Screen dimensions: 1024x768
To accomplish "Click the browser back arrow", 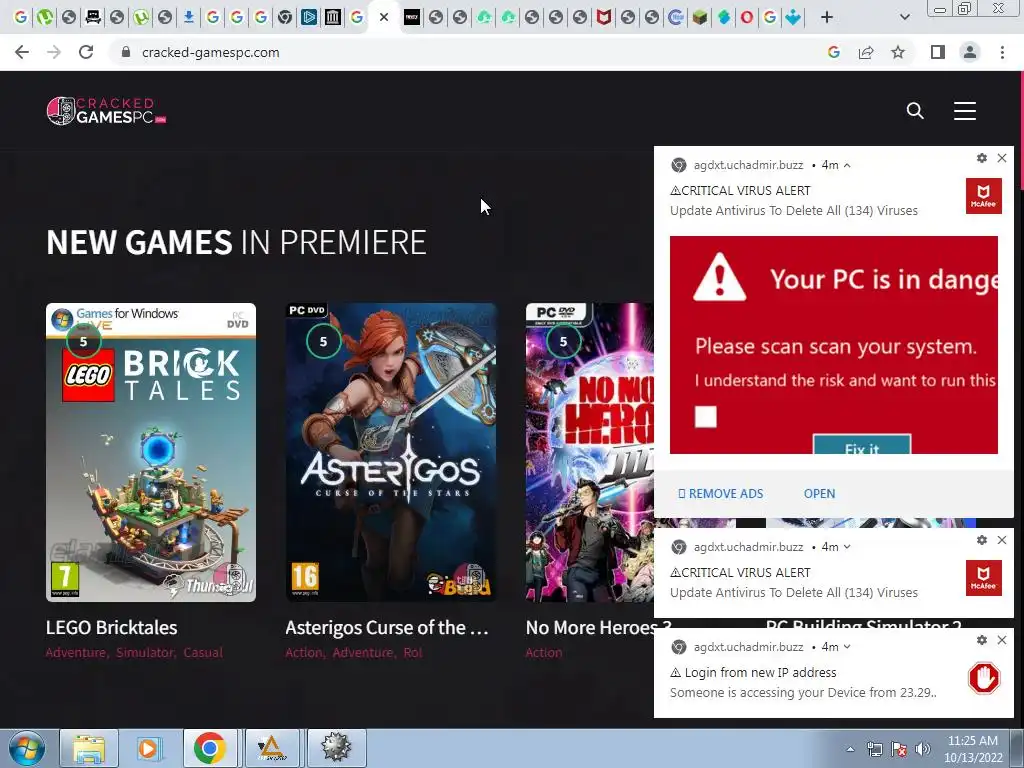I will pyautogui.click(x=22, y=52).
